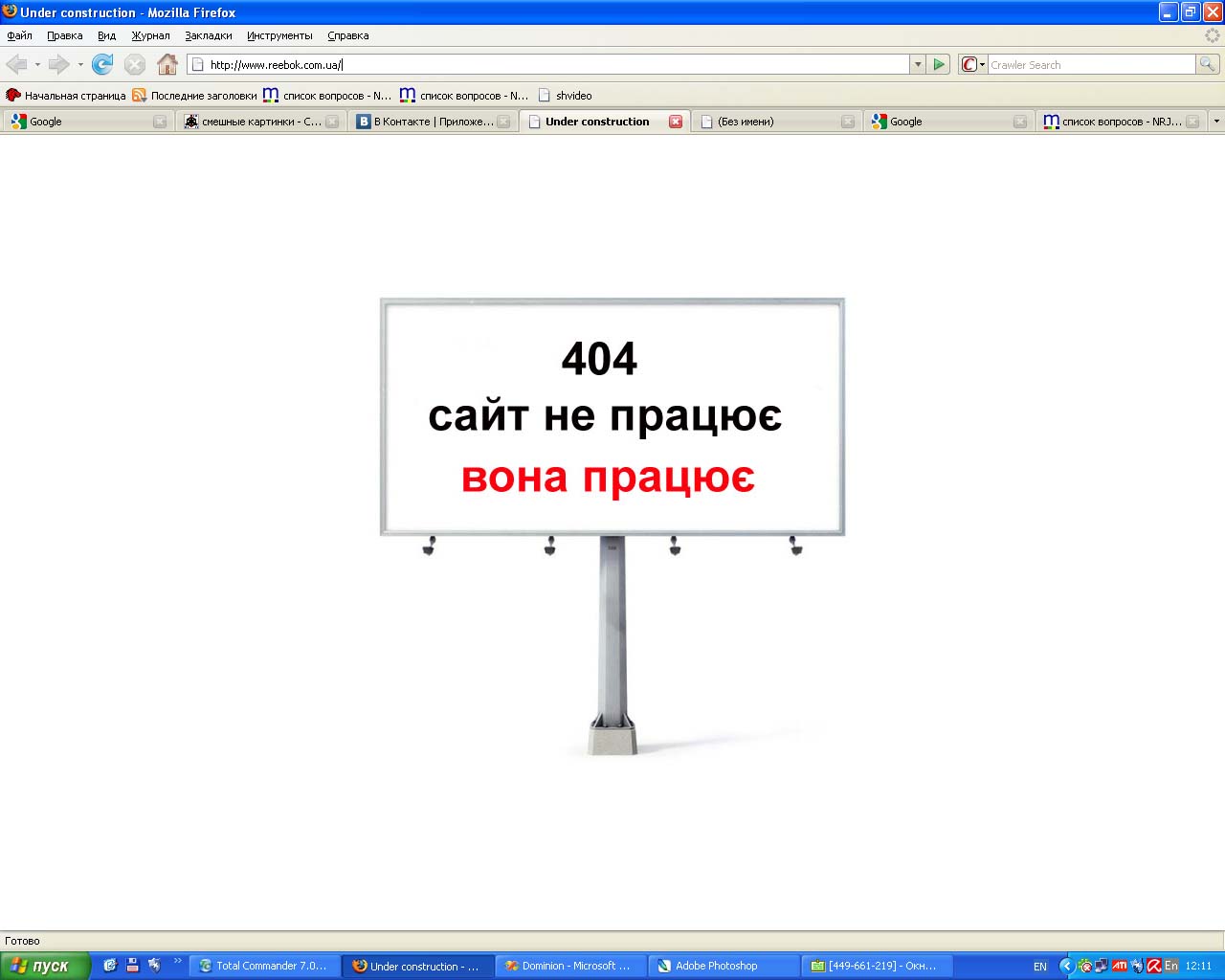Screen dimensions: 1225x980
Task: Click the green Go arrow button
Action: pyautogui.click(x=939, y=64)
